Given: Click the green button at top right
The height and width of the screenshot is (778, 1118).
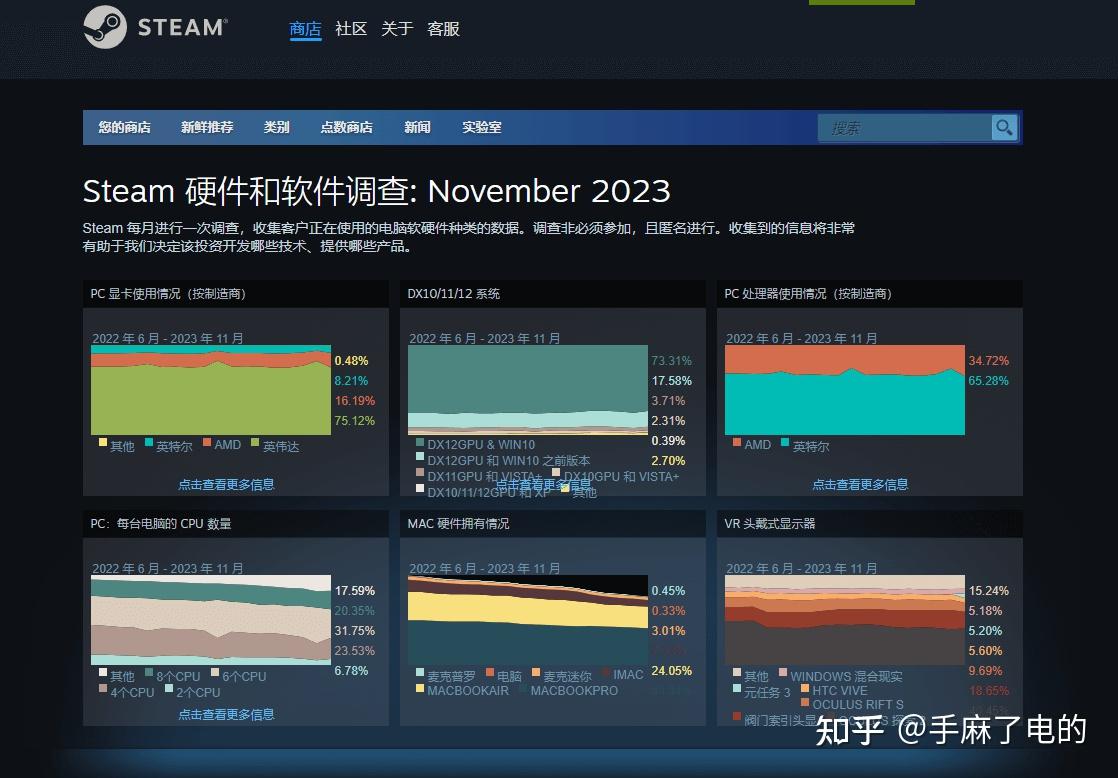Looking at the screenshot, I should (x=861, y=4).
